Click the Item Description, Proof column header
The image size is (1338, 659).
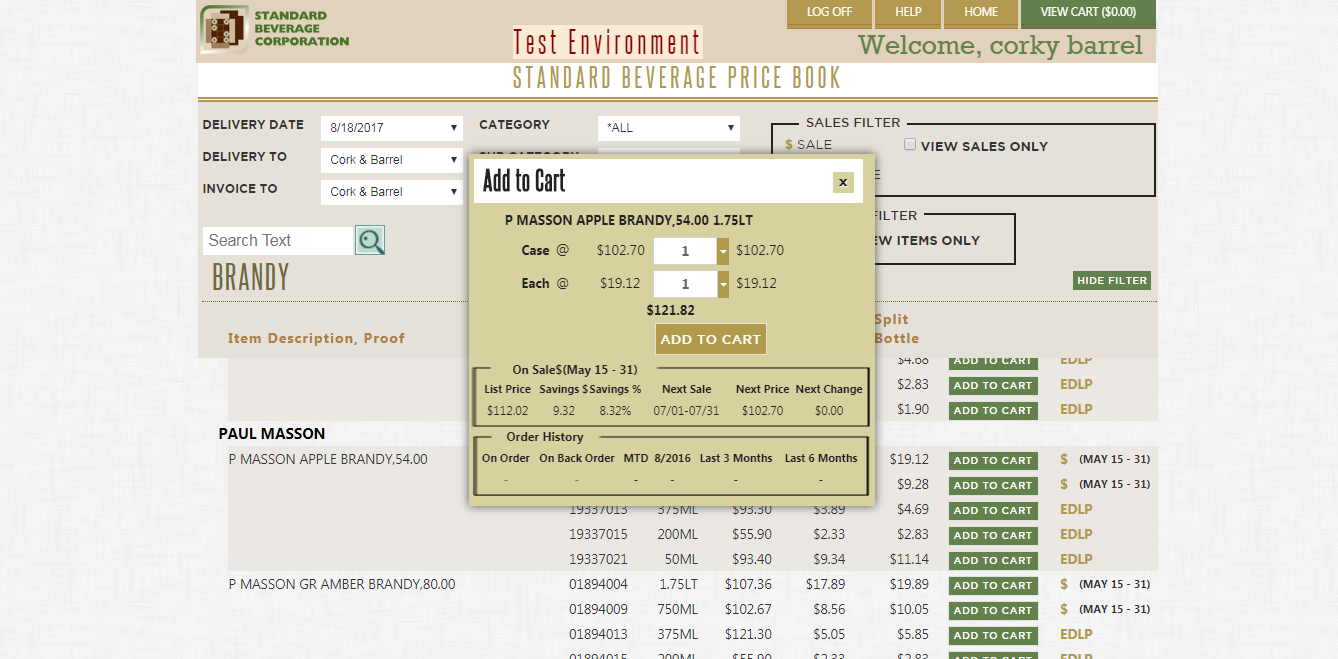316,338
